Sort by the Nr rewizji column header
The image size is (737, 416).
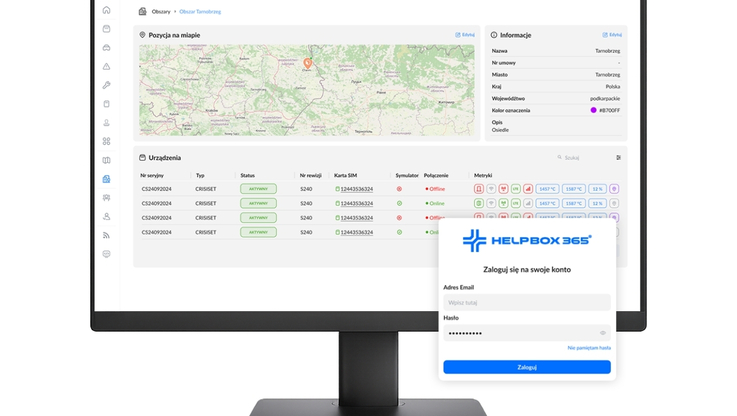(x=310, y=175)
